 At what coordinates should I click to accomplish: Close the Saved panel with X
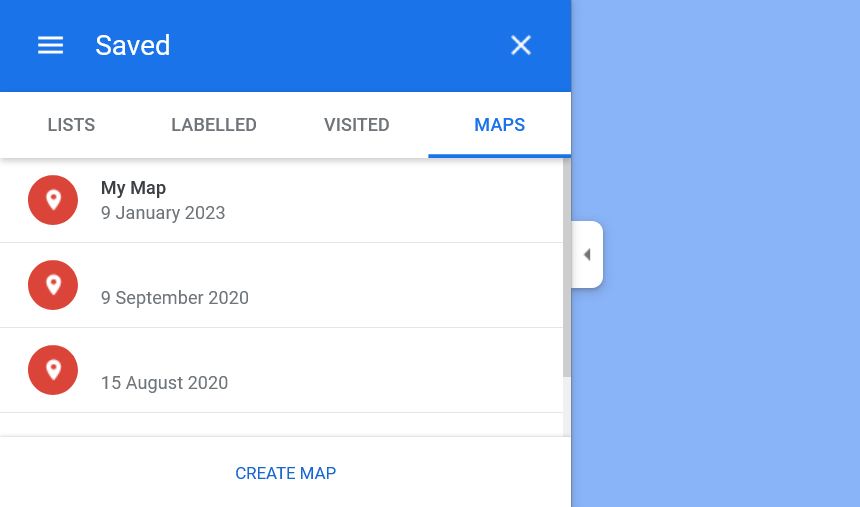(521, 45)
